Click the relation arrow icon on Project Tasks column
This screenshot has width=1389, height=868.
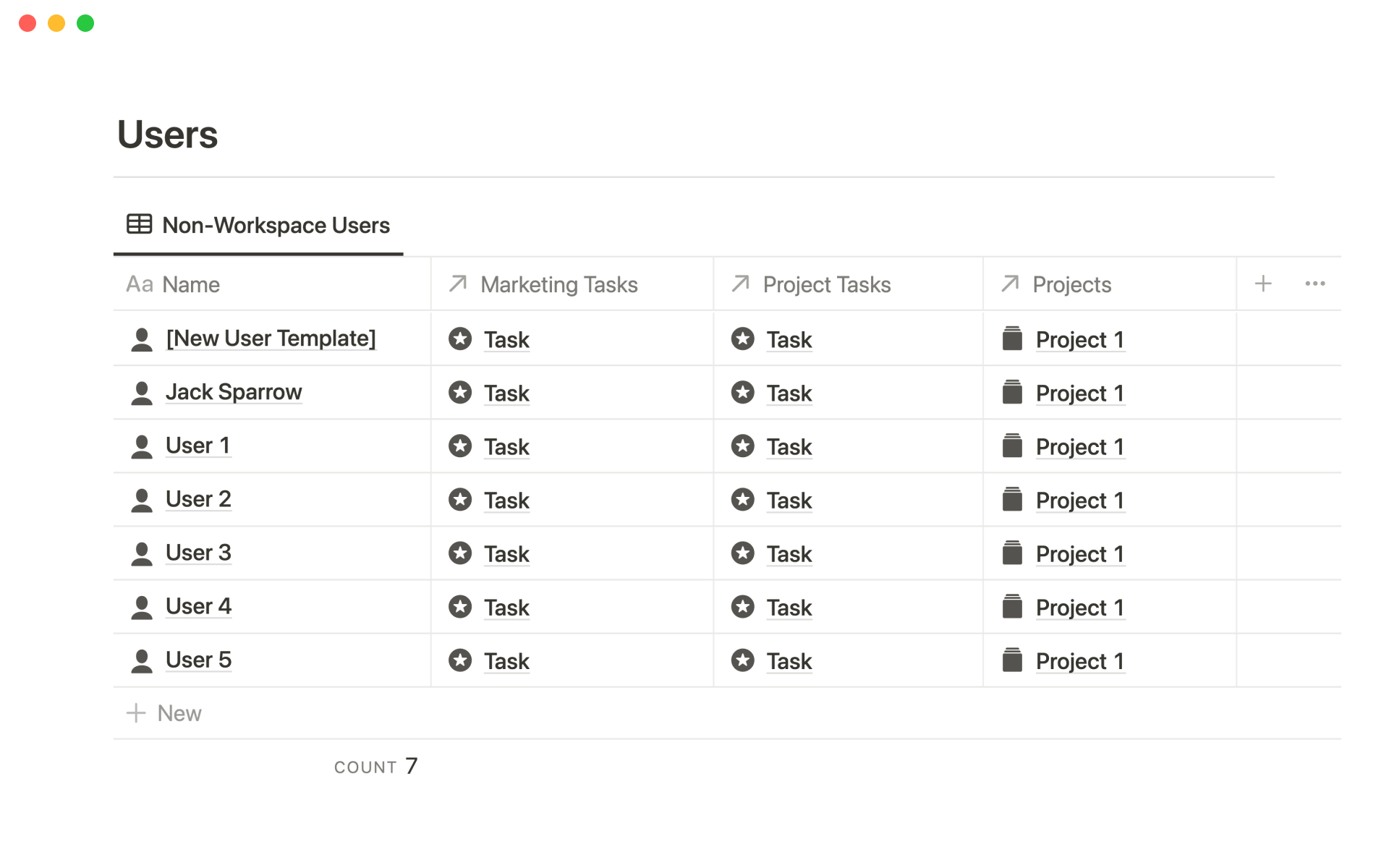(x=739, y=284)
